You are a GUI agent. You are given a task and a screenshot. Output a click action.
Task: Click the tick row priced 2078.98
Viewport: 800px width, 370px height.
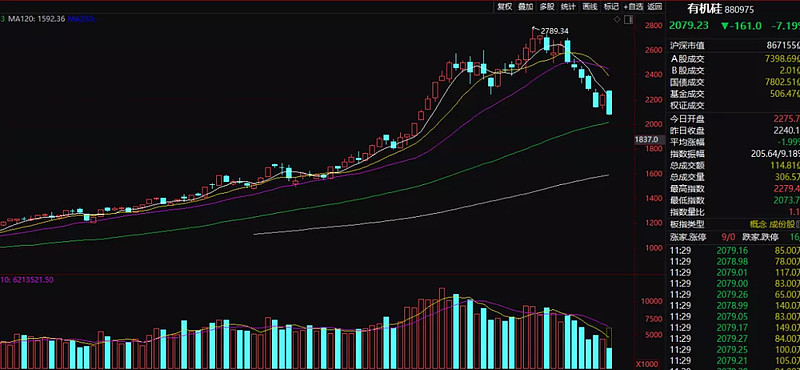(734, 261)
